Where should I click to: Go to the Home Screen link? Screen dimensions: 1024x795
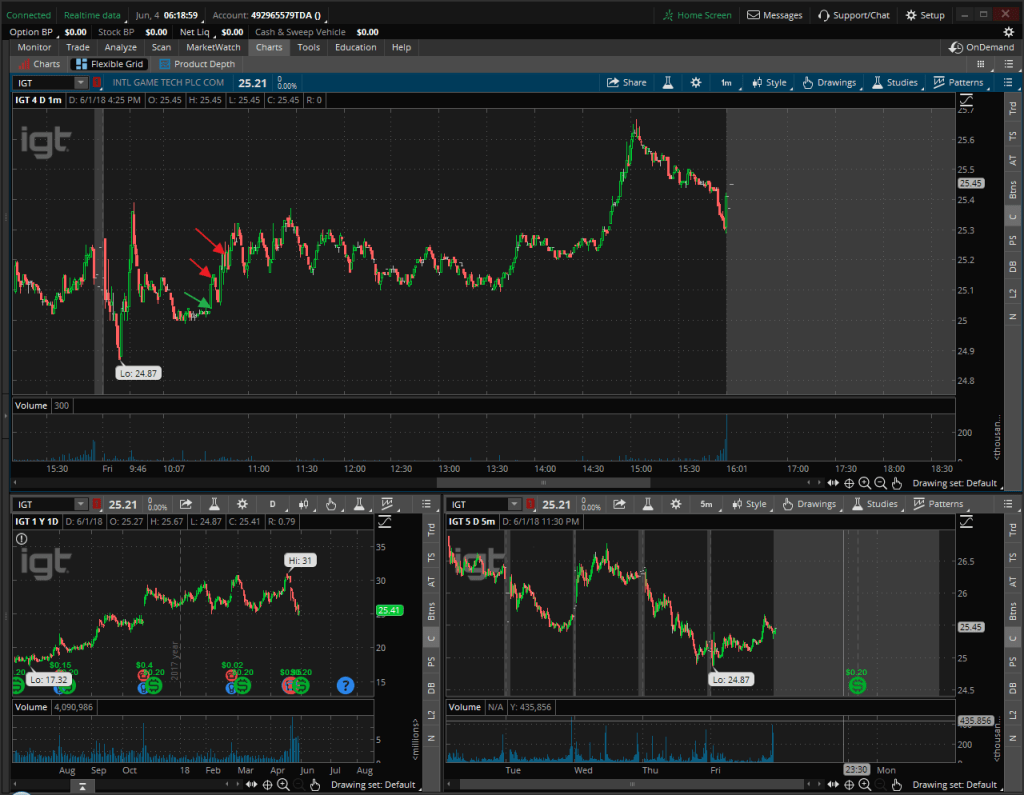coord(697,15)
